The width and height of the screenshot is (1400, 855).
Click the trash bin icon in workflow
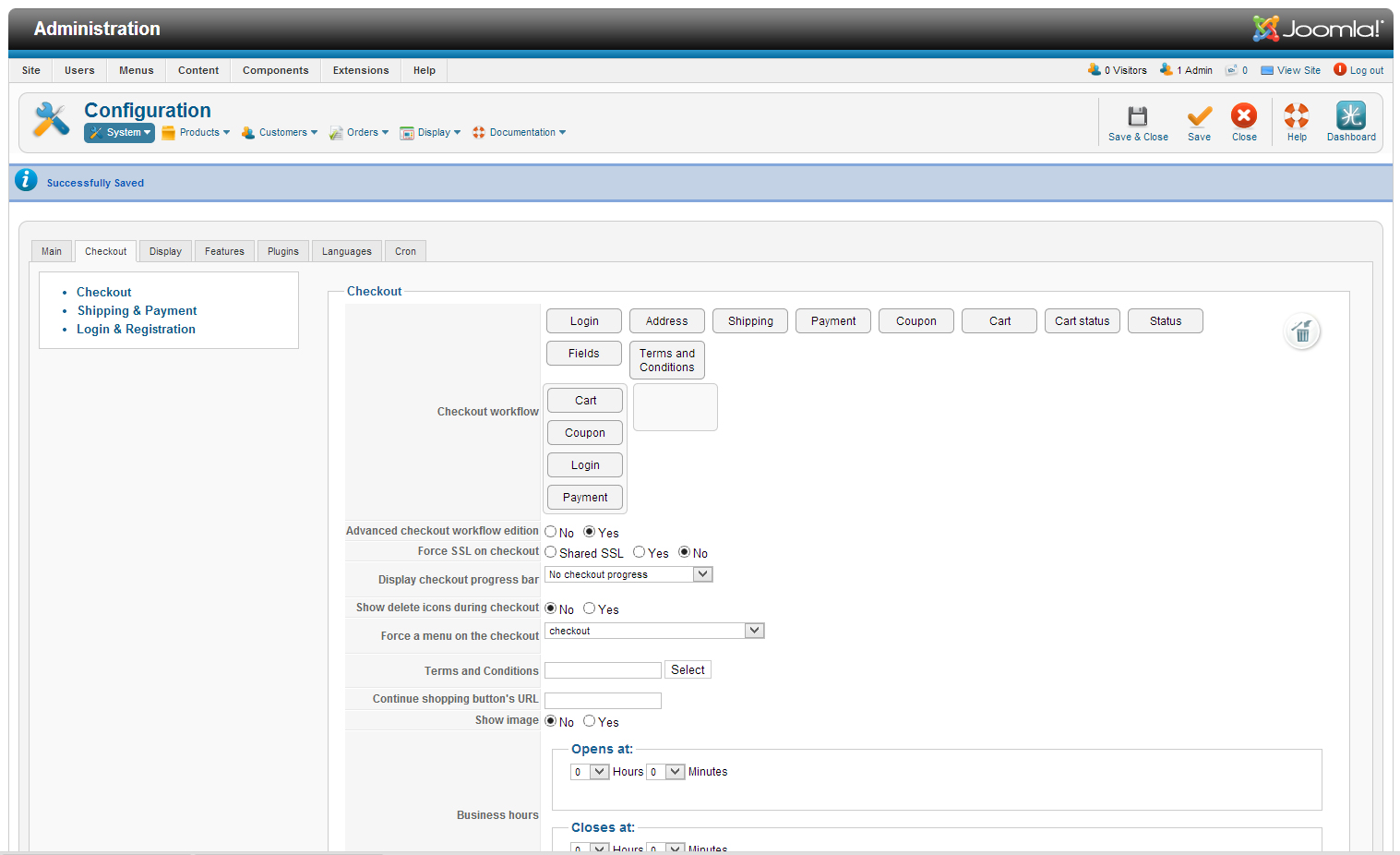1302,332
